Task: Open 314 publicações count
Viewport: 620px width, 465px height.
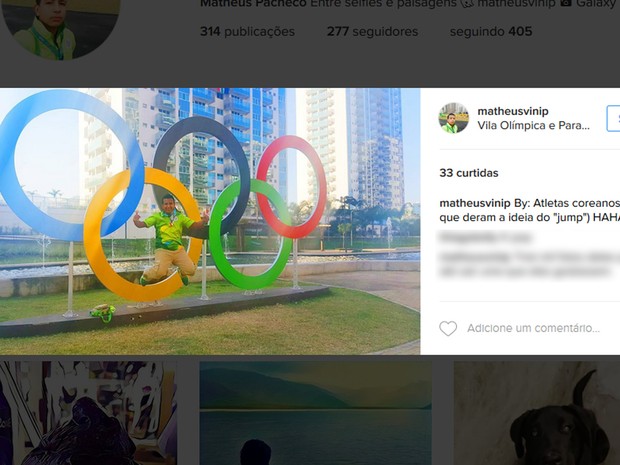Action: (x=248, y=32)
